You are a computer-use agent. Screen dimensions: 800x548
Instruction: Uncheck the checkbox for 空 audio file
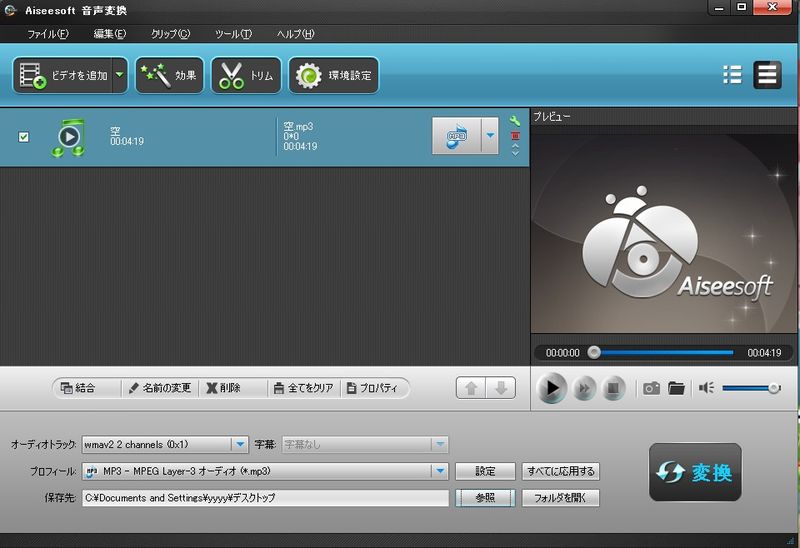coord(23,137)
